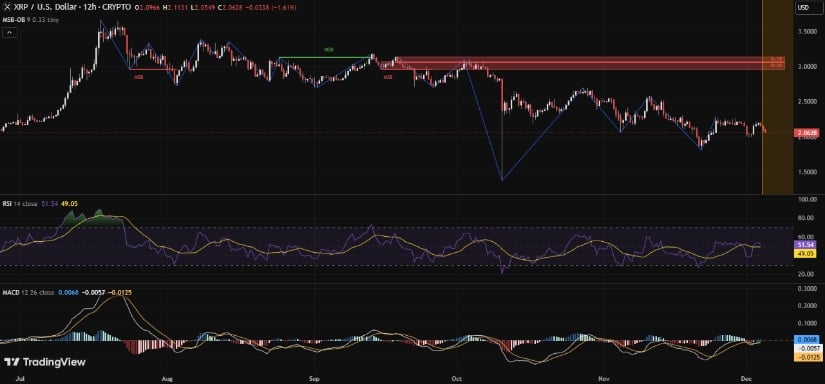
Task: Click the Sep label on time axis
Action: click(314, 378)
